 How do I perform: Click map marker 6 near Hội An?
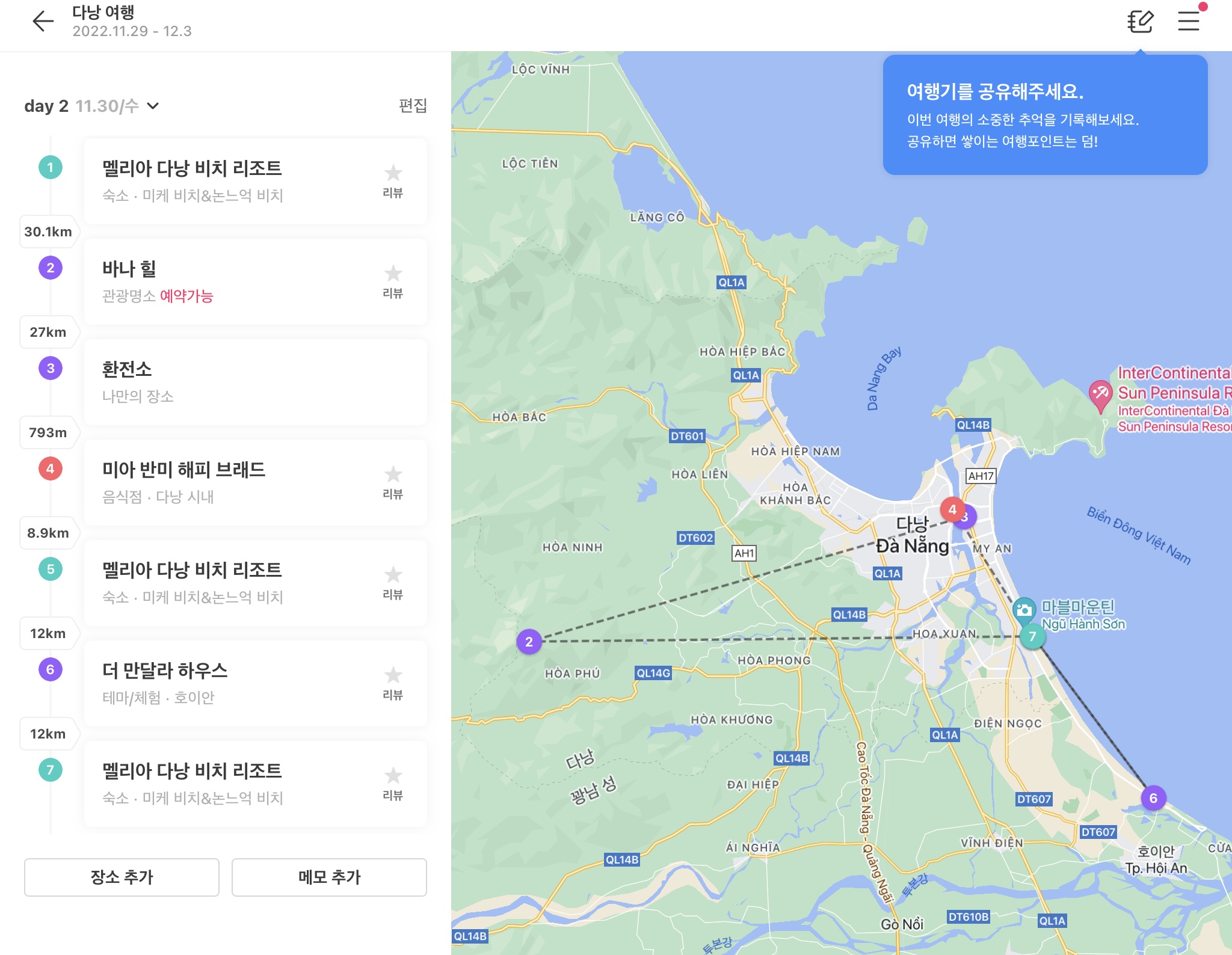(1153, 798)
